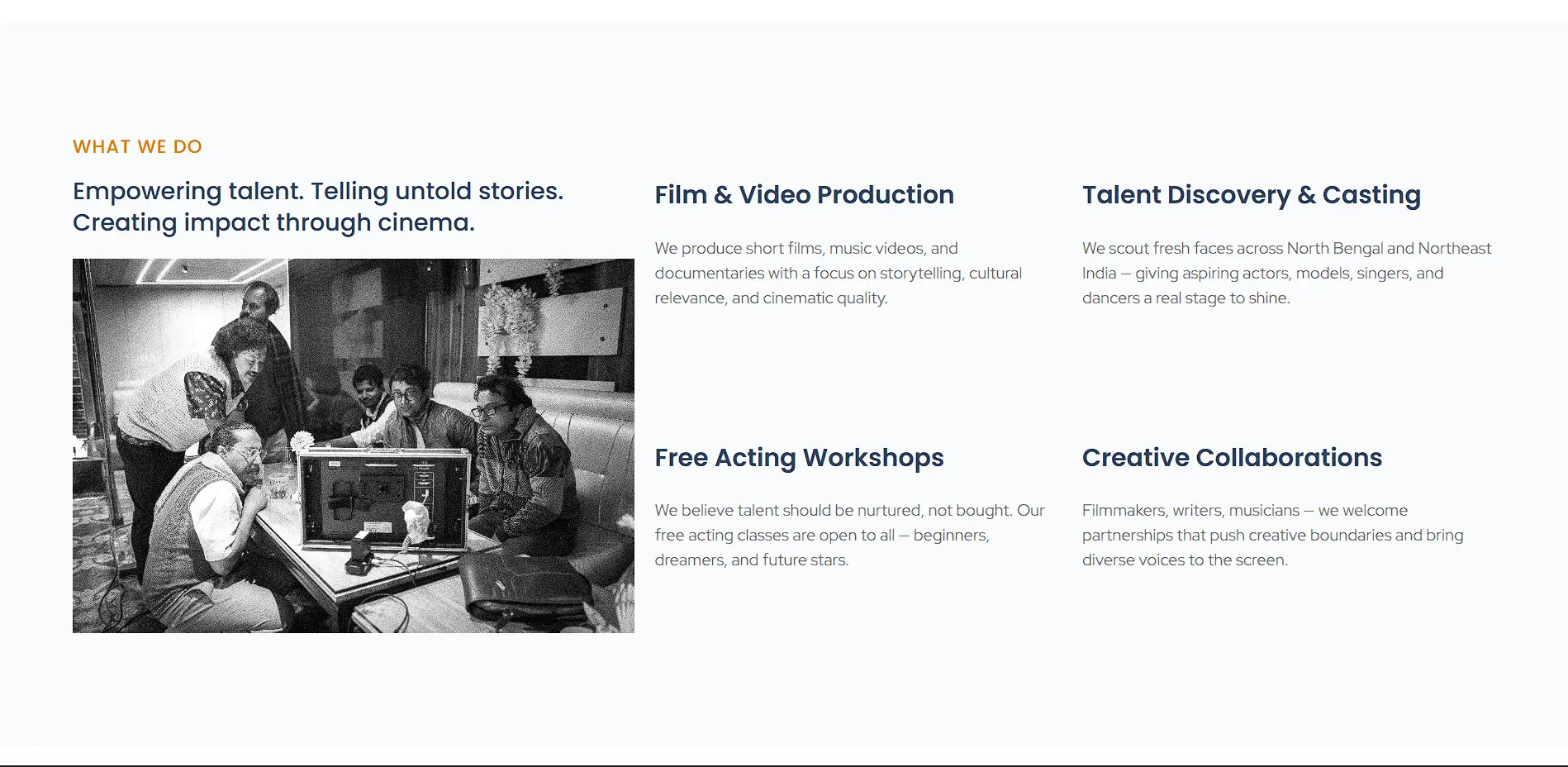
Task: Click the paragraph starting "We scout fresh faces"
Action: [1286, 274]
